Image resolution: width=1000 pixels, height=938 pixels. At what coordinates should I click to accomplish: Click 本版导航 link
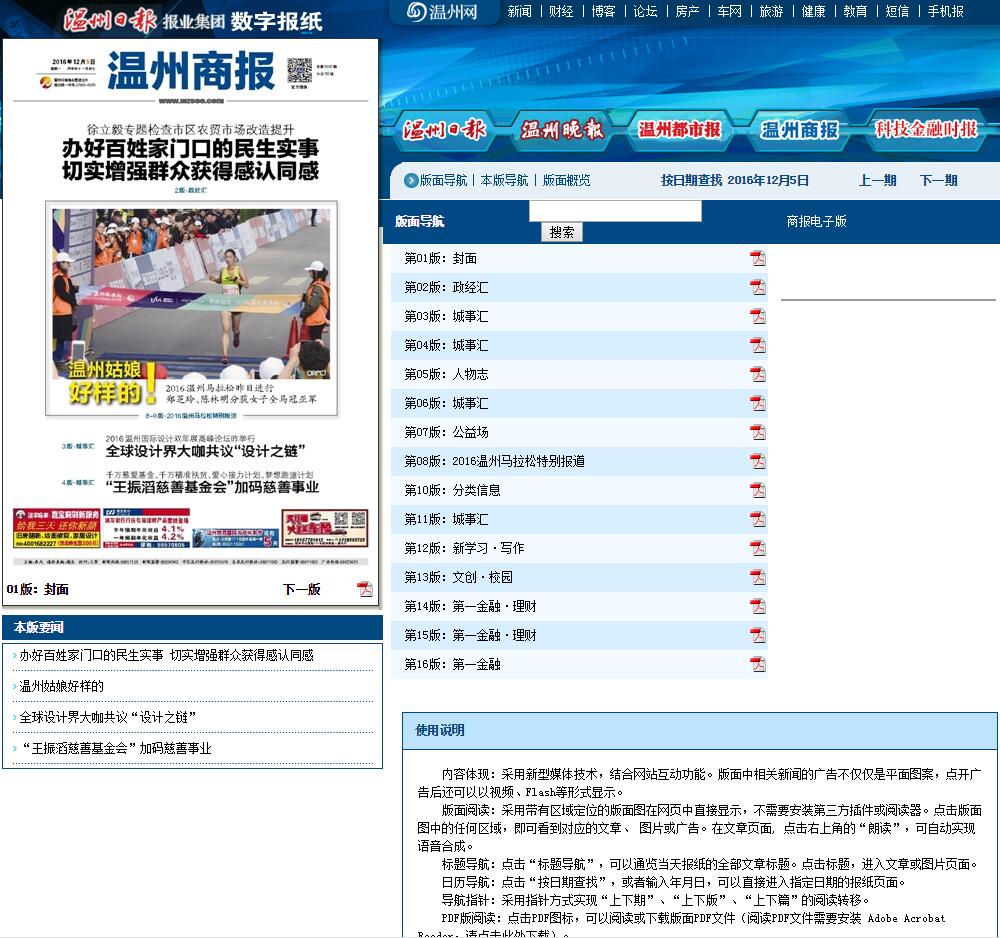point(504,180)
